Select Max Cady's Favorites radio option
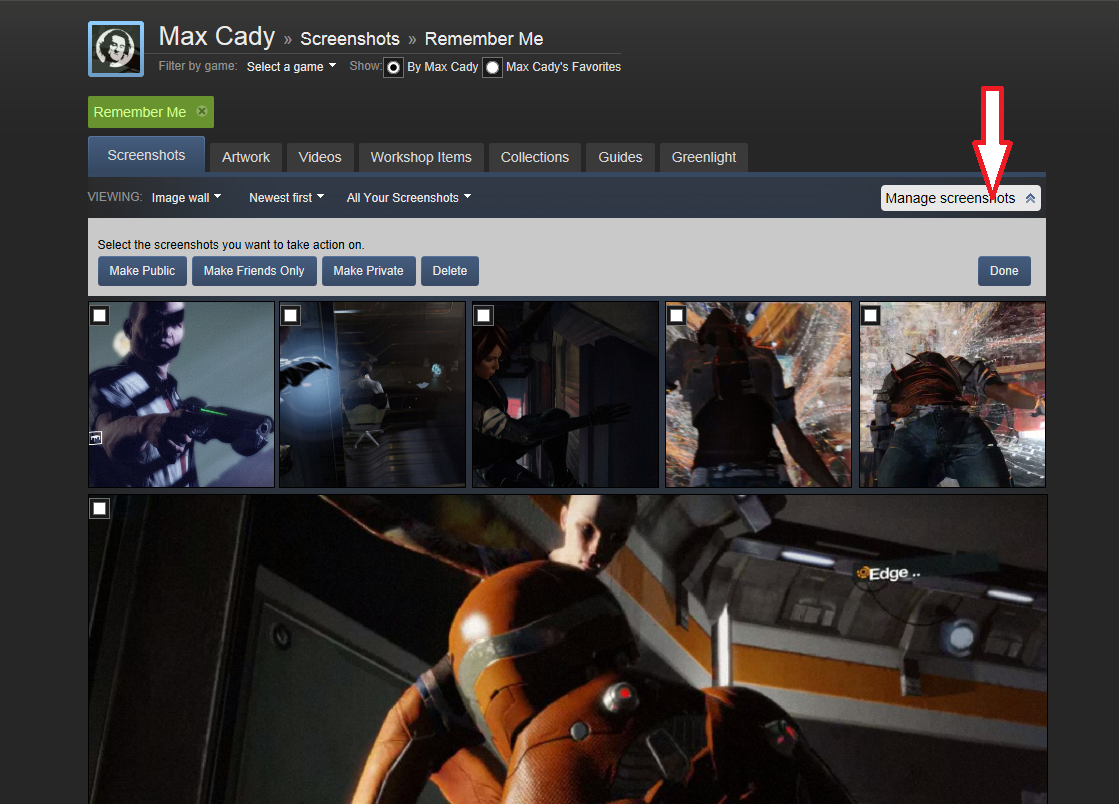Screen dimensions: 1119x804 (x=492, y=68)
